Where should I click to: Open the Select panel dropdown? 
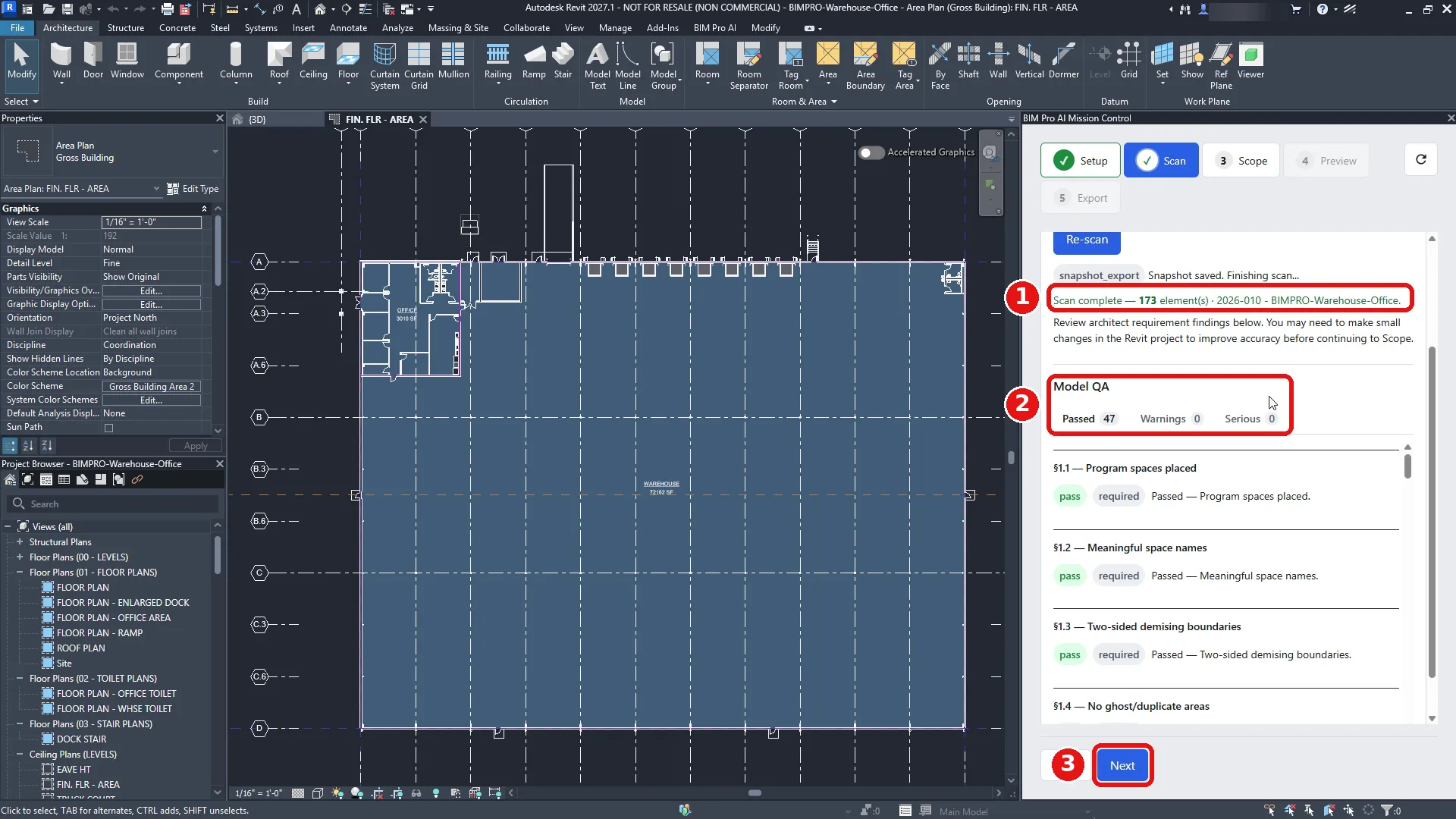pos(21,102)
